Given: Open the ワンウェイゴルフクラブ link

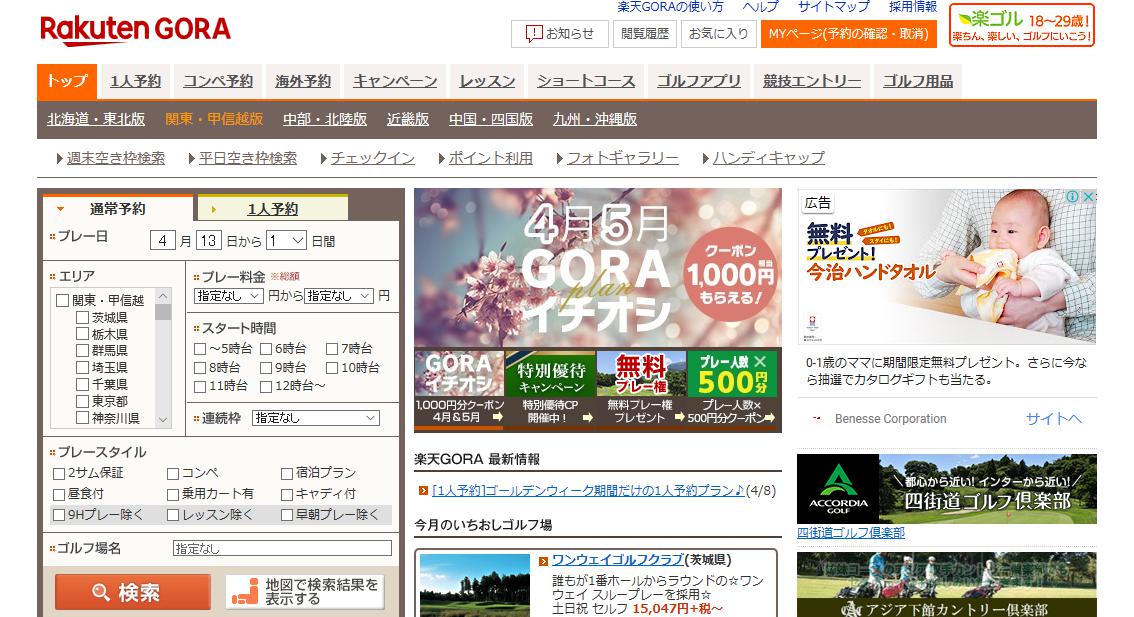Looking at the screenshot, I should pos(617,559).
